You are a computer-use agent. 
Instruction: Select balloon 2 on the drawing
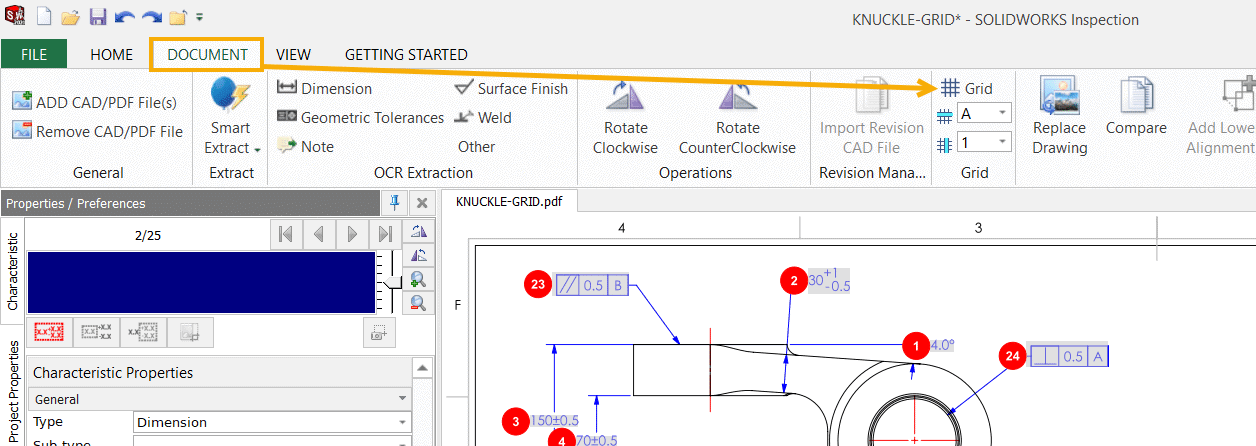[793, 282]
